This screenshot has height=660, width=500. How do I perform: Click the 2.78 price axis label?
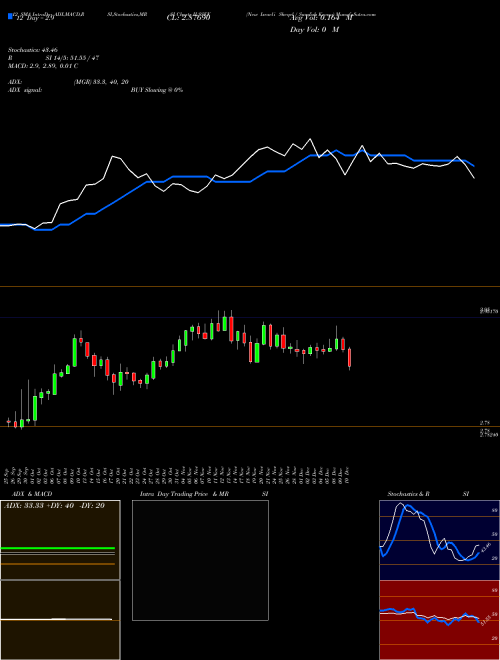coord(484,422)
